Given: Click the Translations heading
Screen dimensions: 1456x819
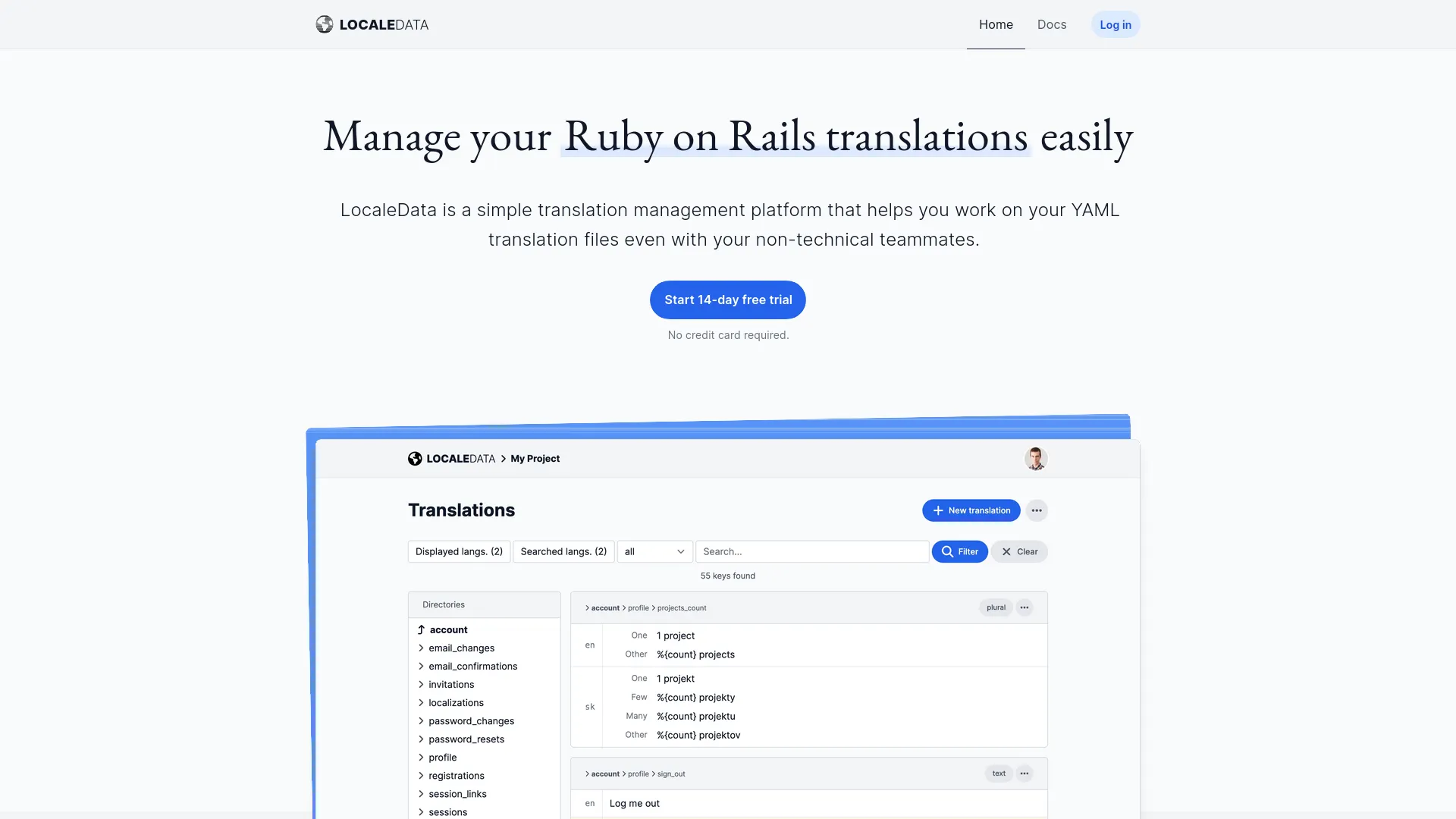Looking at the screenshot, I should click(x=461, y=510).
